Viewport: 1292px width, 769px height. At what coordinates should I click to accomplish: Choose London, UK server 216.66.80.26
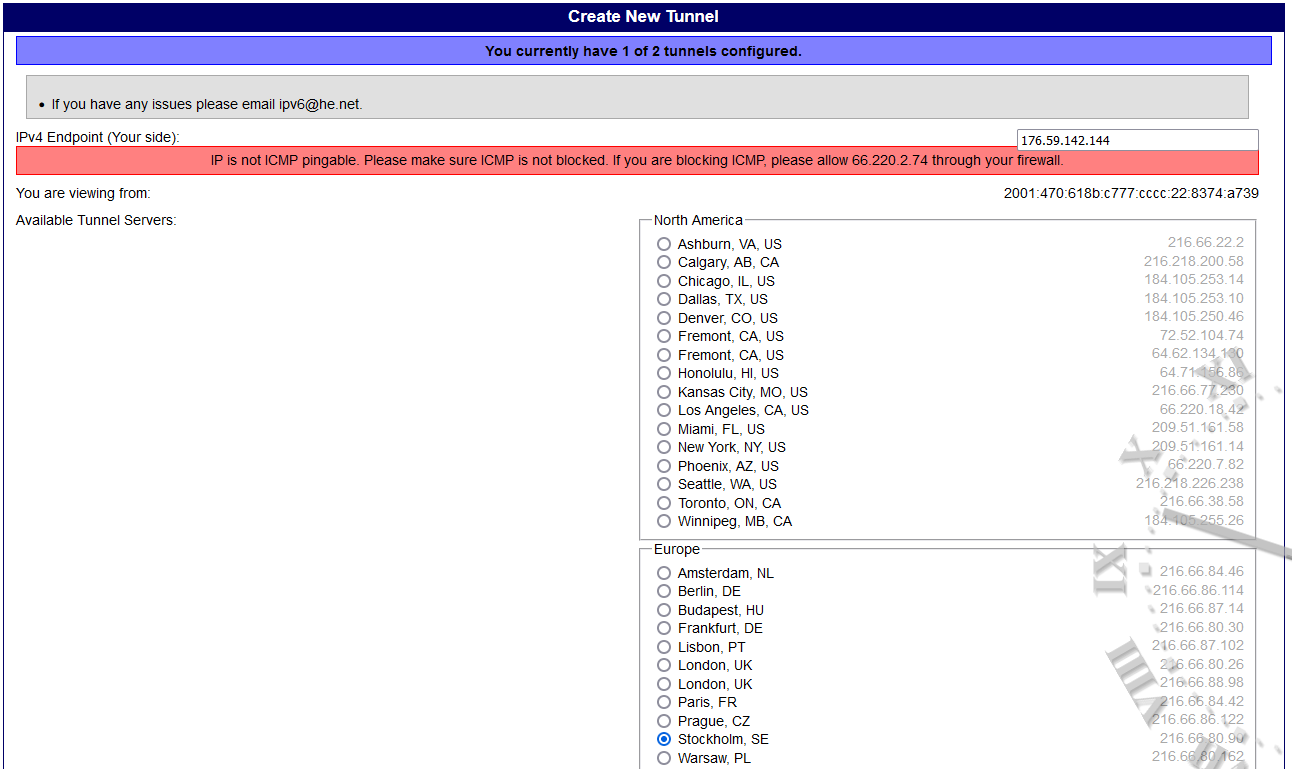pyautogui.click(x=664, y=665)
